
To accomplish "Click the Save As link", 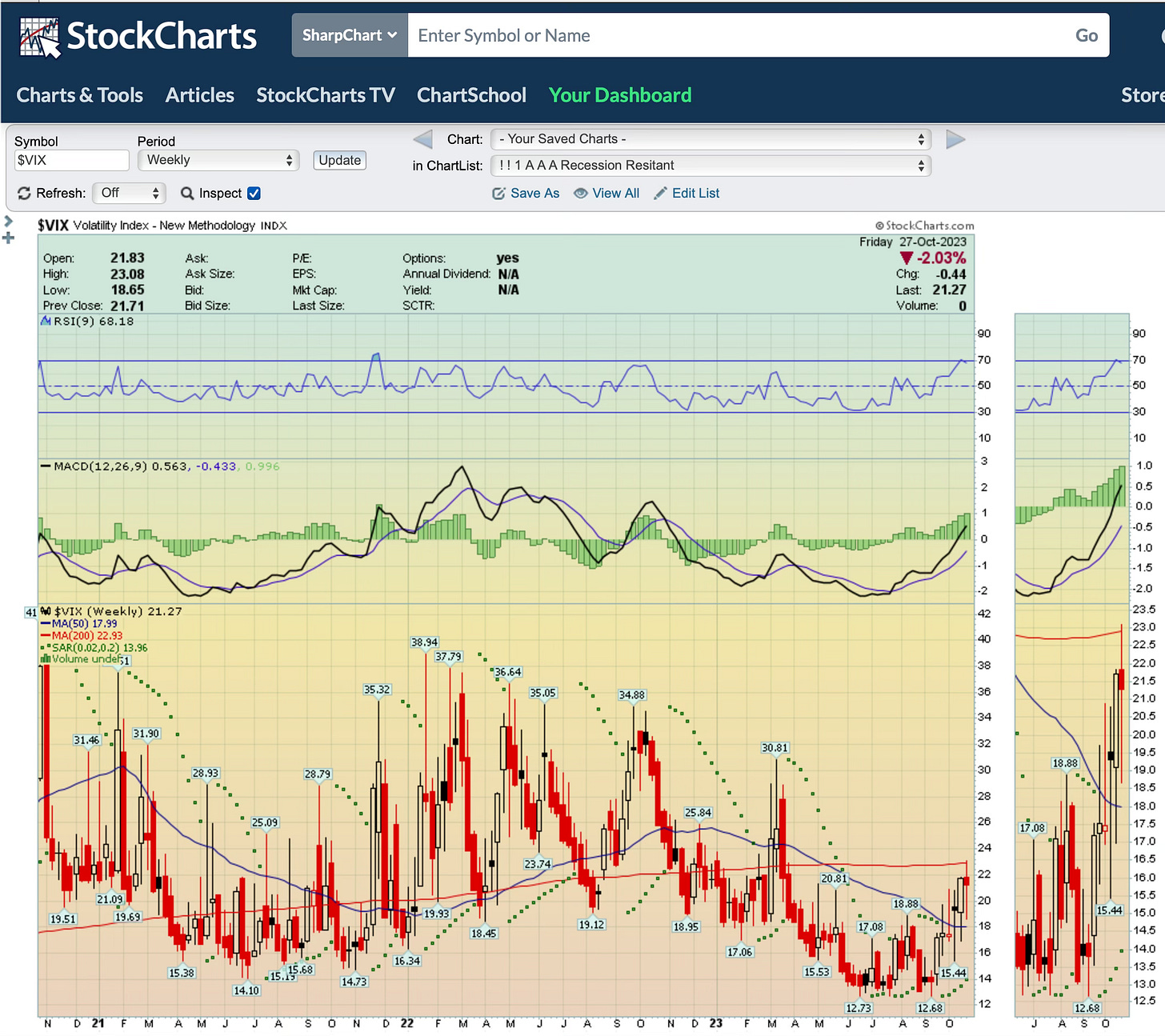I will 534,194.
